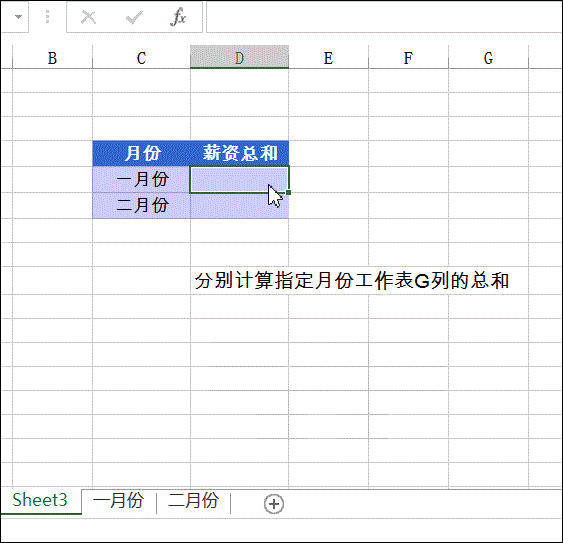The height and width of the screenshot is (543, 563).
Task: Select column F header
Action: point(408,57)
